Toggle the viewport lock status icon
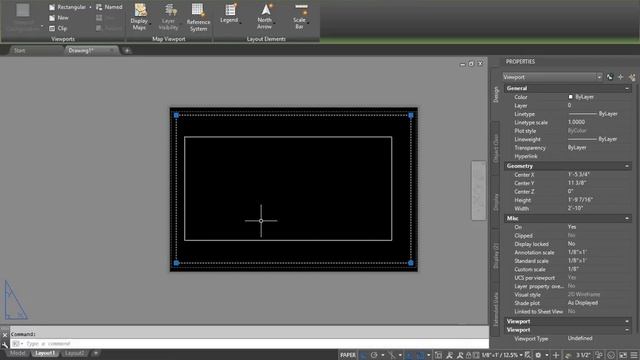Screen dimensions: 640x360 pyautogui.click(x=469, y=355)
